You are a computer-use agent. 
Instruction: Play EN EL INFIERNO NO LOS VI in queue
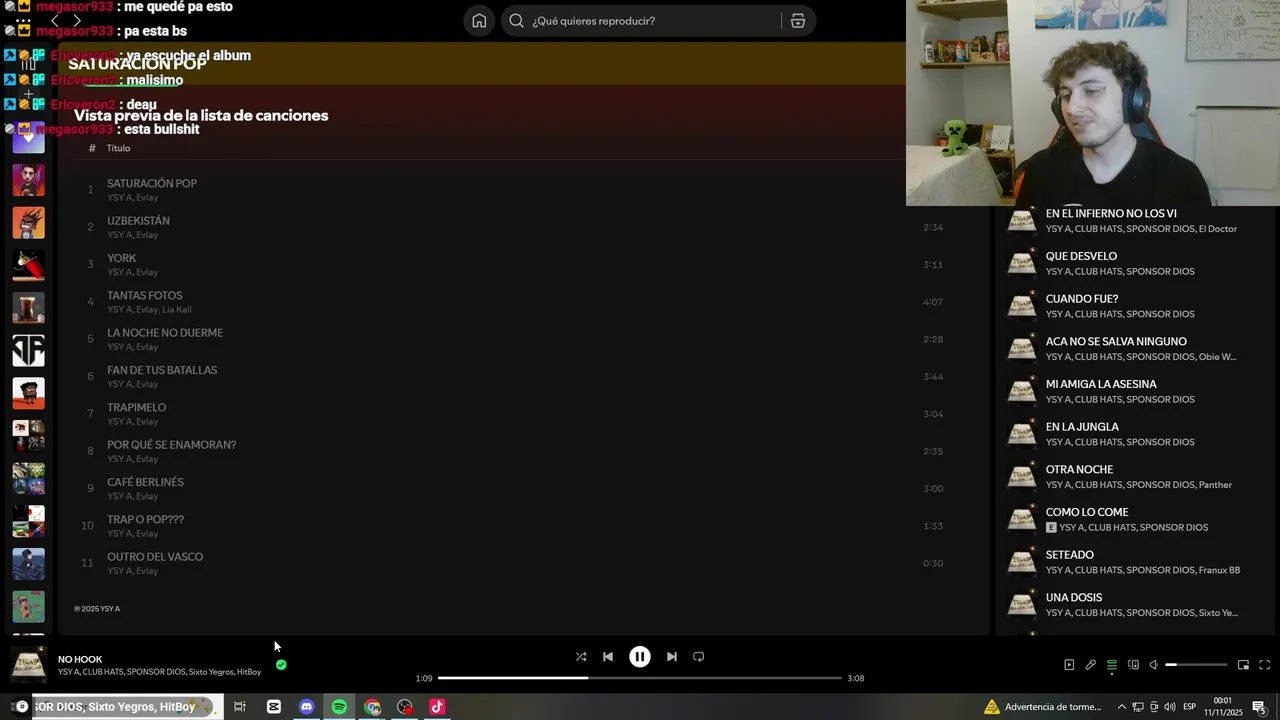click(1135, 221)
